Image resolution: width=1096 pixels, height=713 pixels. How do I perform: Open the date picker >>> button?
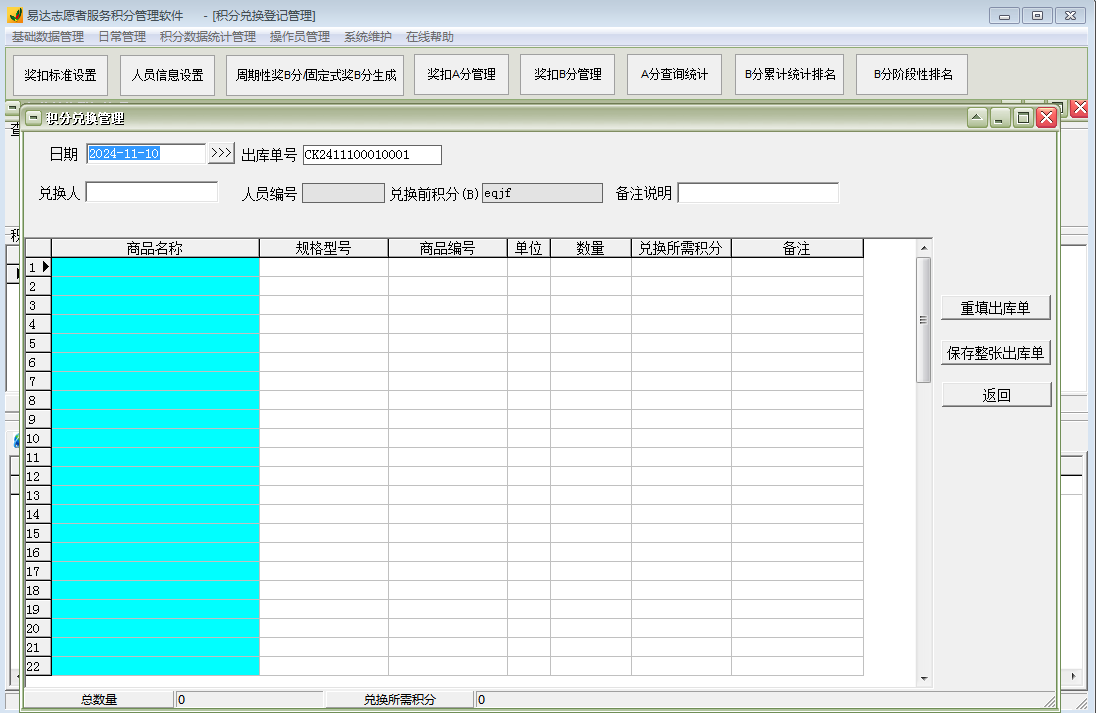pyautogui.click(x=222, y=153)
